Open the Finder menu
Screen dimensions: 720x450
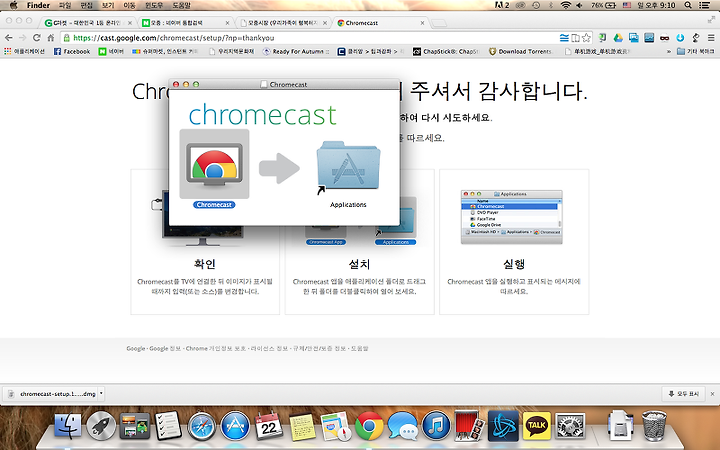(38, 5)
